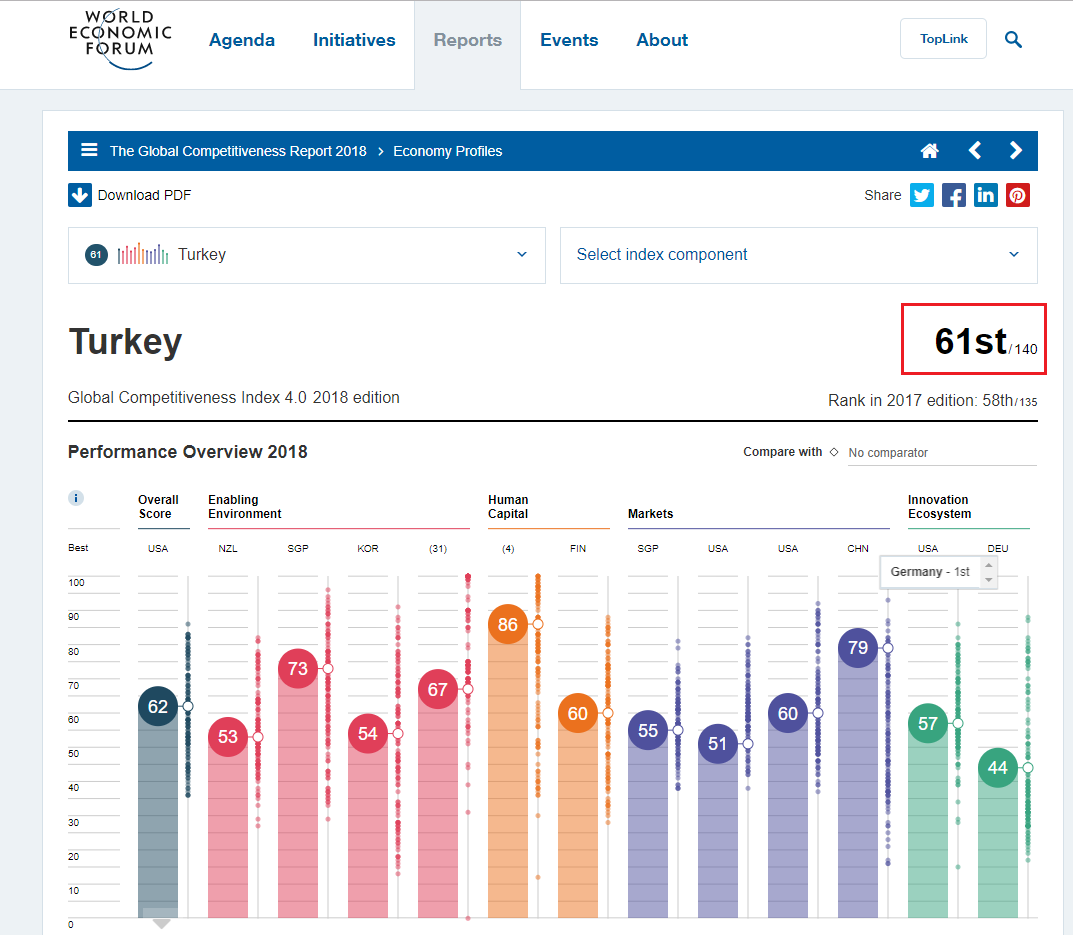
Task: Click the NZL best performer label
Action: point(228,548)
